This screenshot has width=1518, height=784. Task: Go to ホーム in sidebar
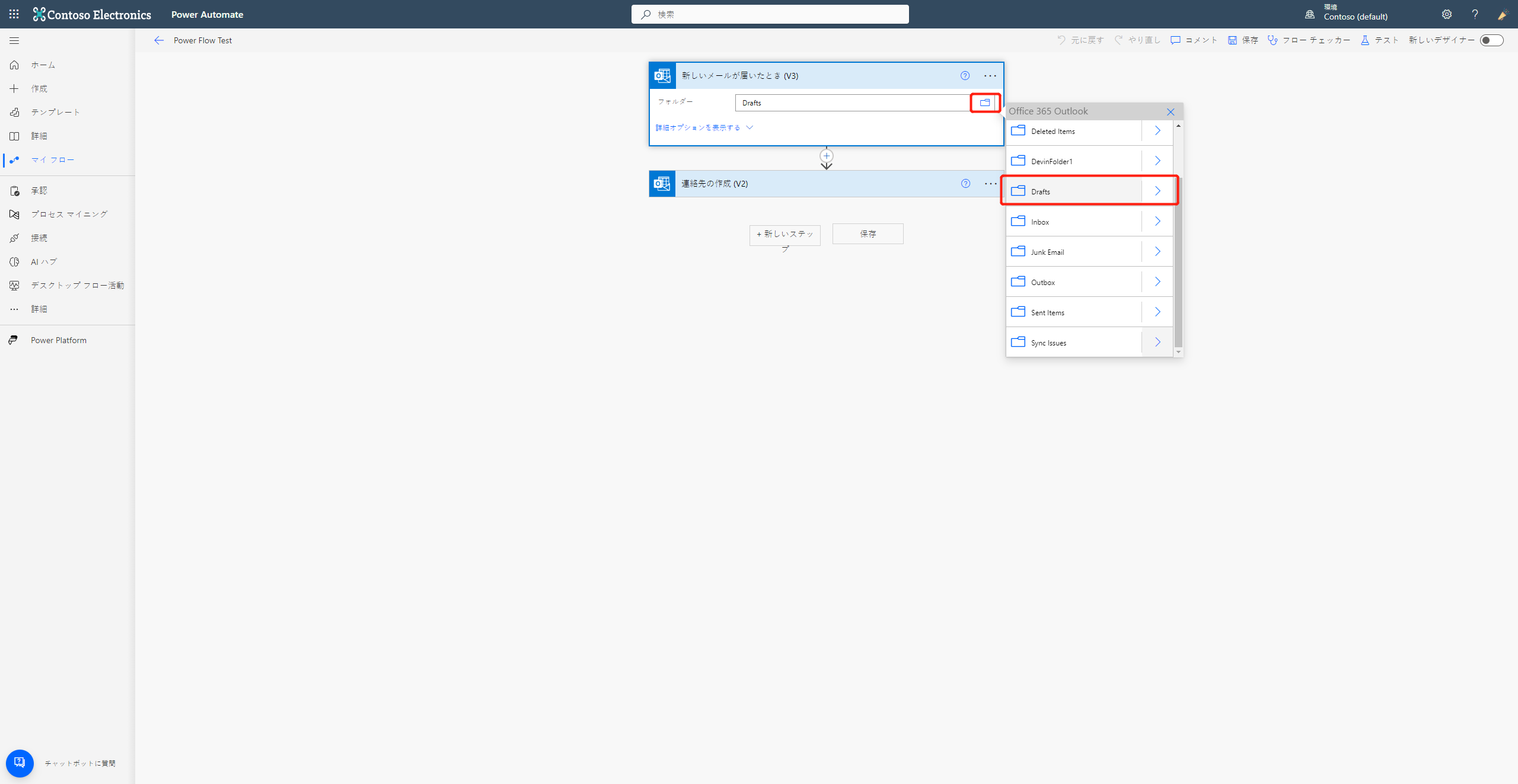pyautogui.click(x=68, y=65)
